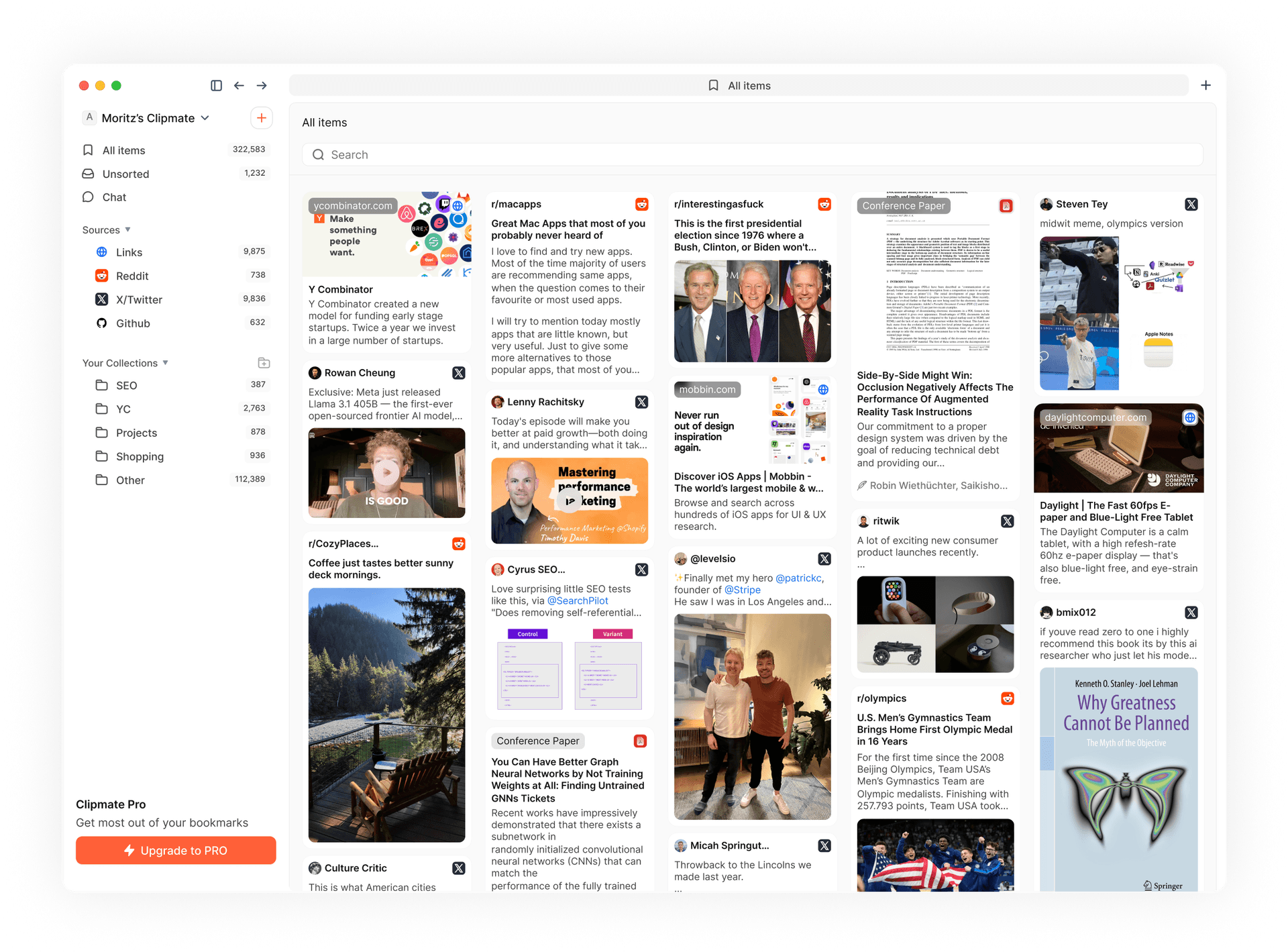Collapse the Sources section
Image resolution: width=1288 pixels, height=952 pixels.
click(127, 229)
